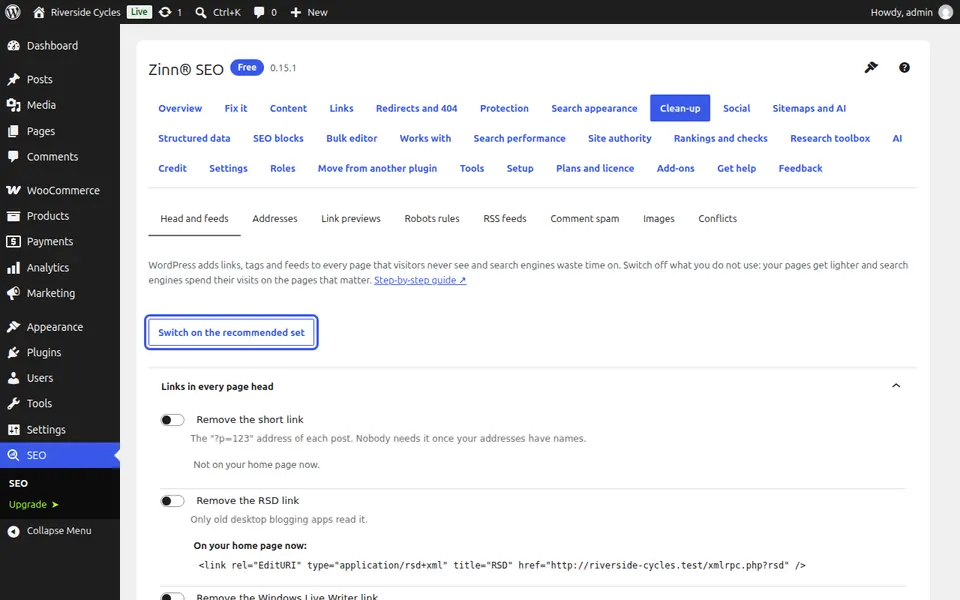
Task: Click the WordPress logo icon
Action: 13,12
